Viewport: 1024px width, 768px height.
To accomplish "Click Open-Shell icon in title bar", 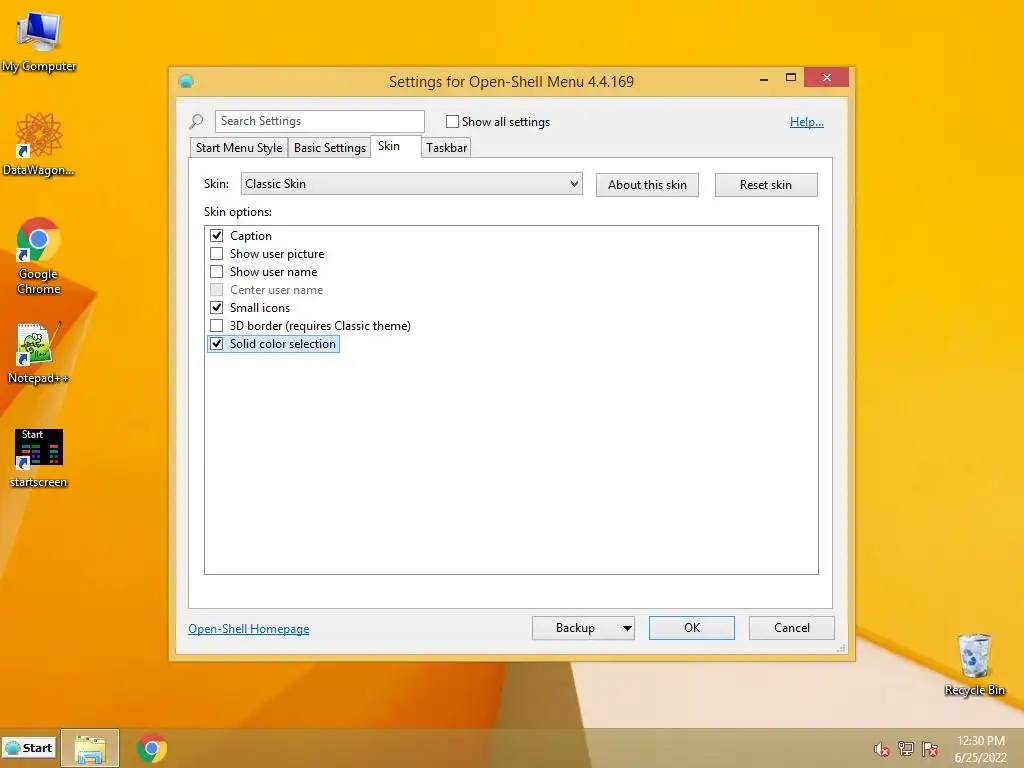I will tap(186, 81).
